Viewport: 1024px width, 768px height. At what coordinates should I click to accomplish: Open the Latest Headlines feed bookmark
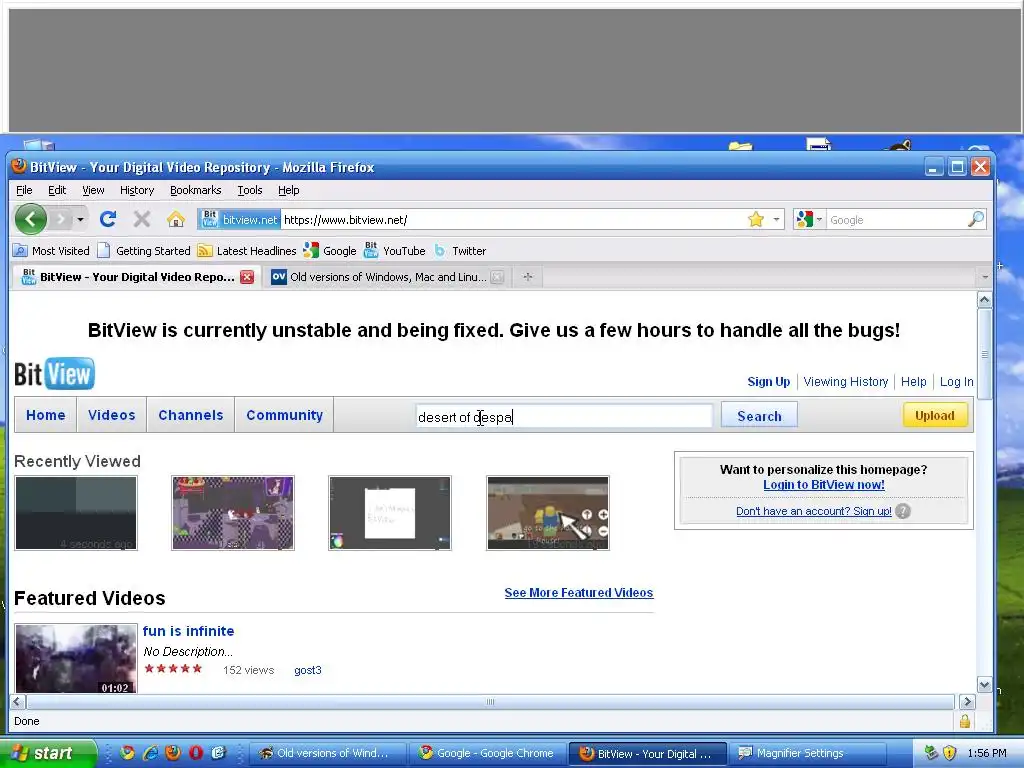[x=247, y=251]
